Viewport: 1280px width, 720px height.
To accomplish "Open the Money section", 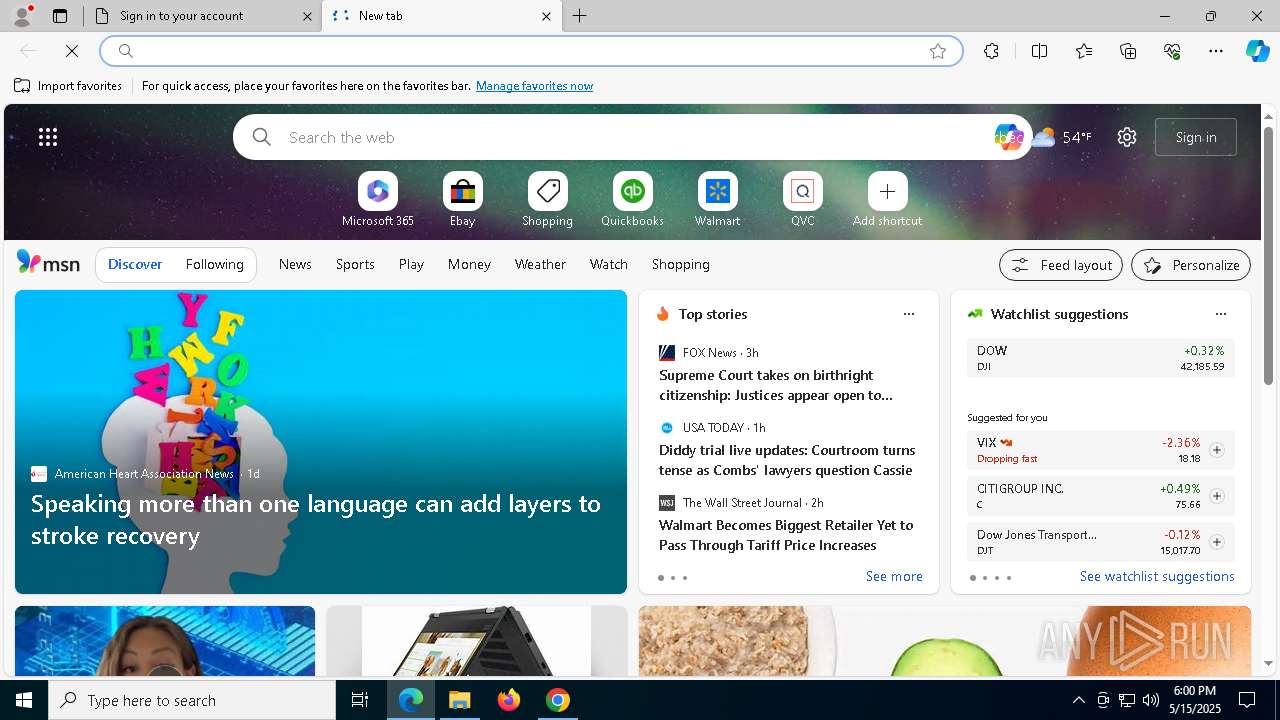I will [x=469, y=264].
